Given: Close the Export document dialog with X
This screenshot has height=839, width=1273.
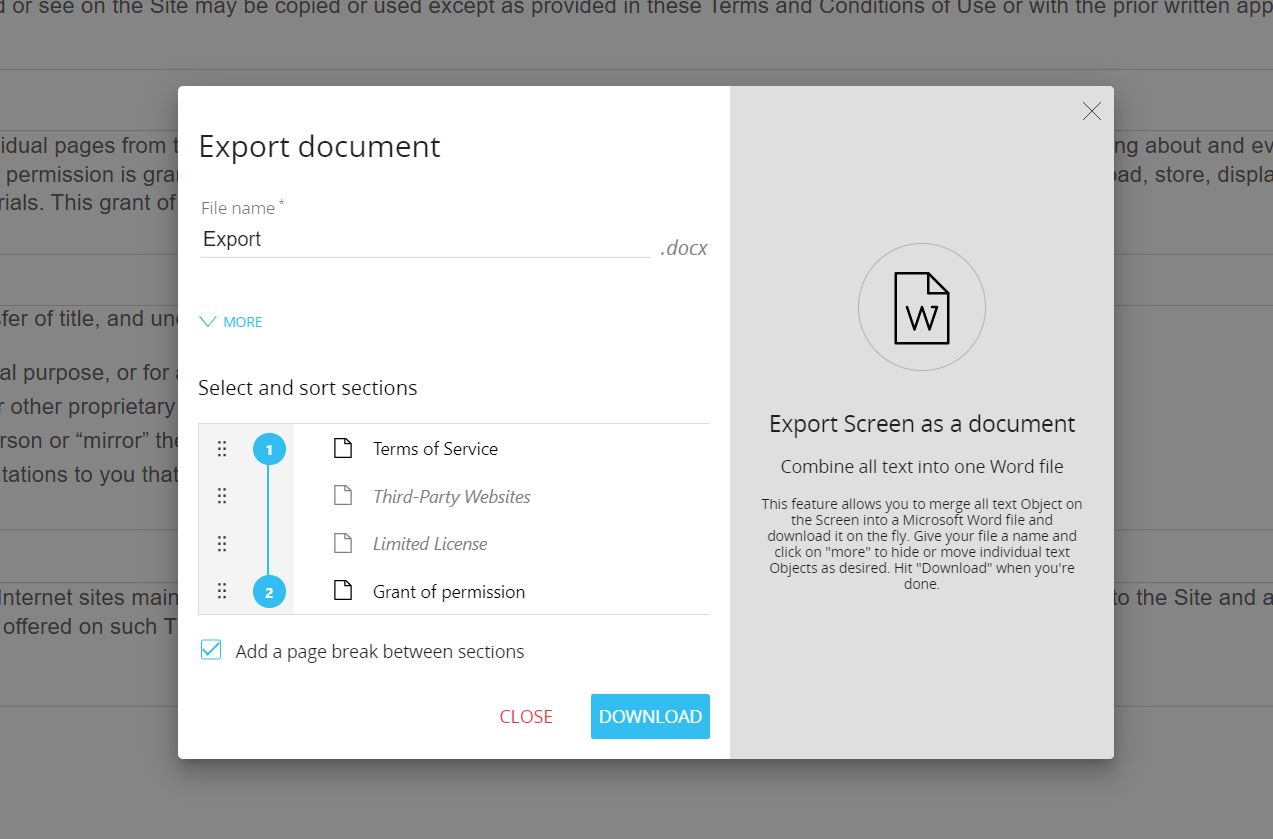Looking at the screenshot, I should coord(1092,111).
